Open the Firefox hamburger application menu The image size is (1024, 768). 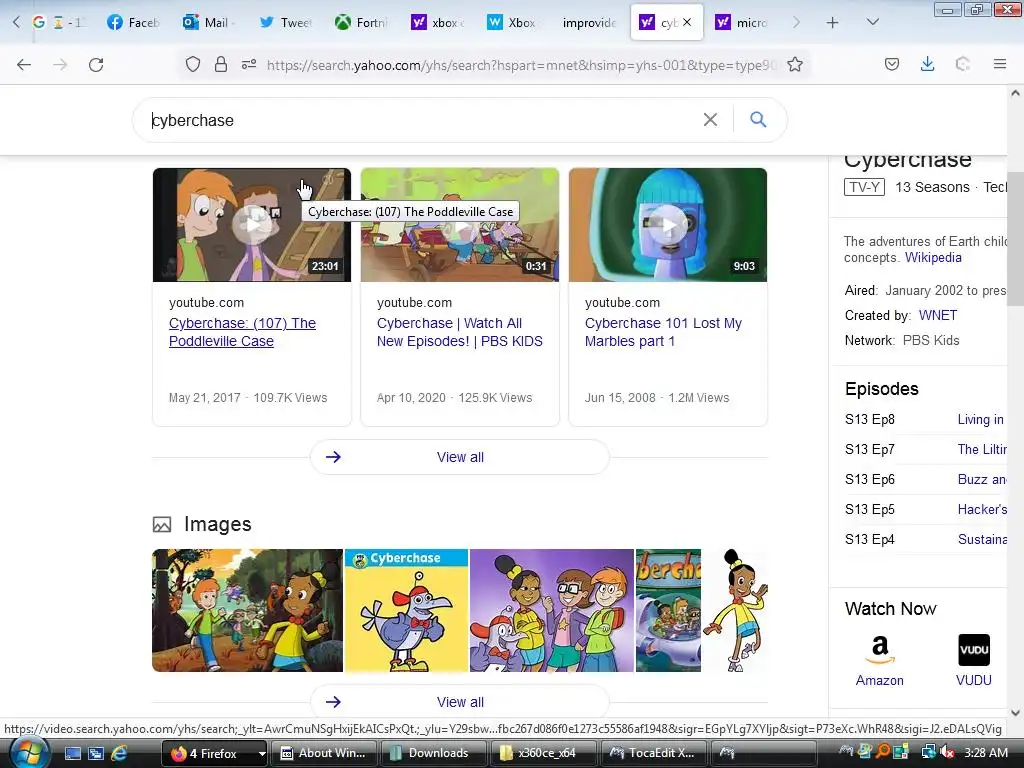point(1000,65)
